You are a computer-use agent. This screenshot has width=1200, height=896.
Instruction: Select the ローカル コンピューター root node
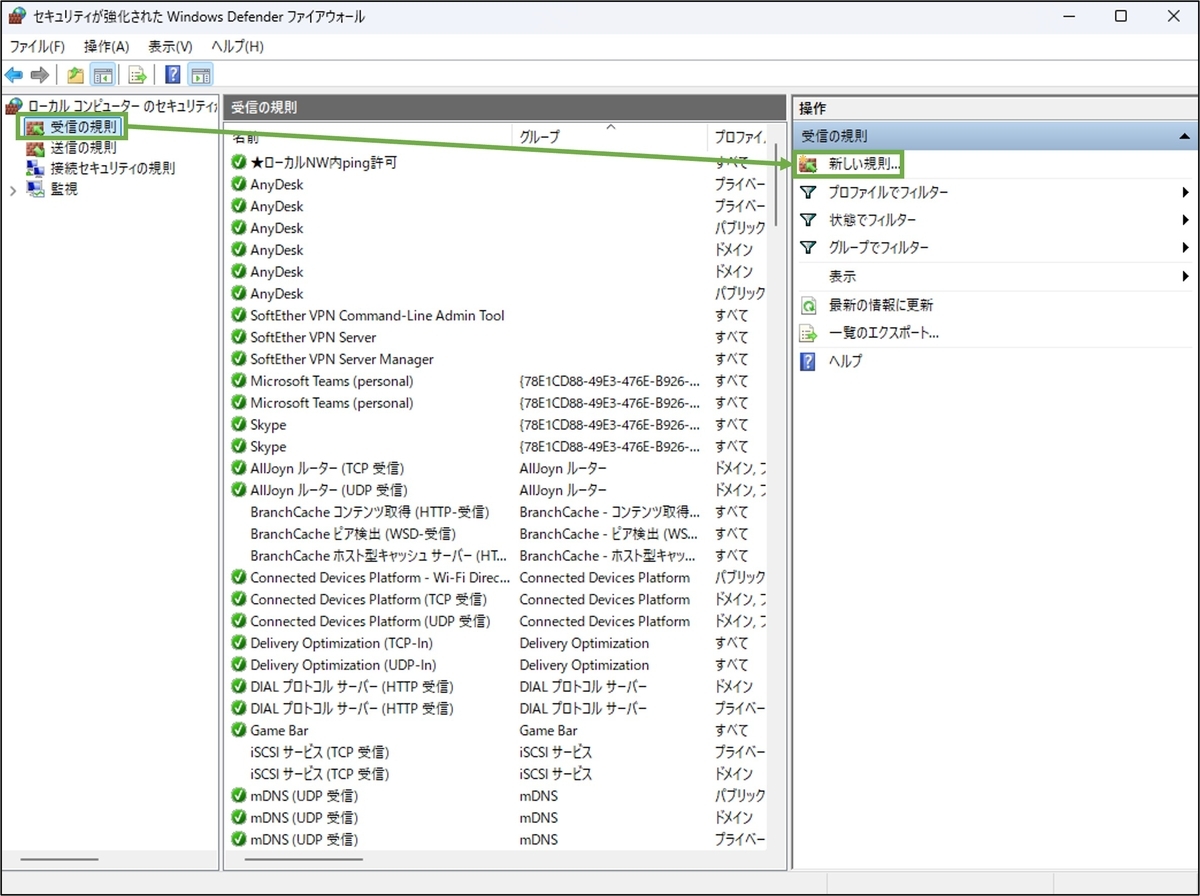coord(122,105)
